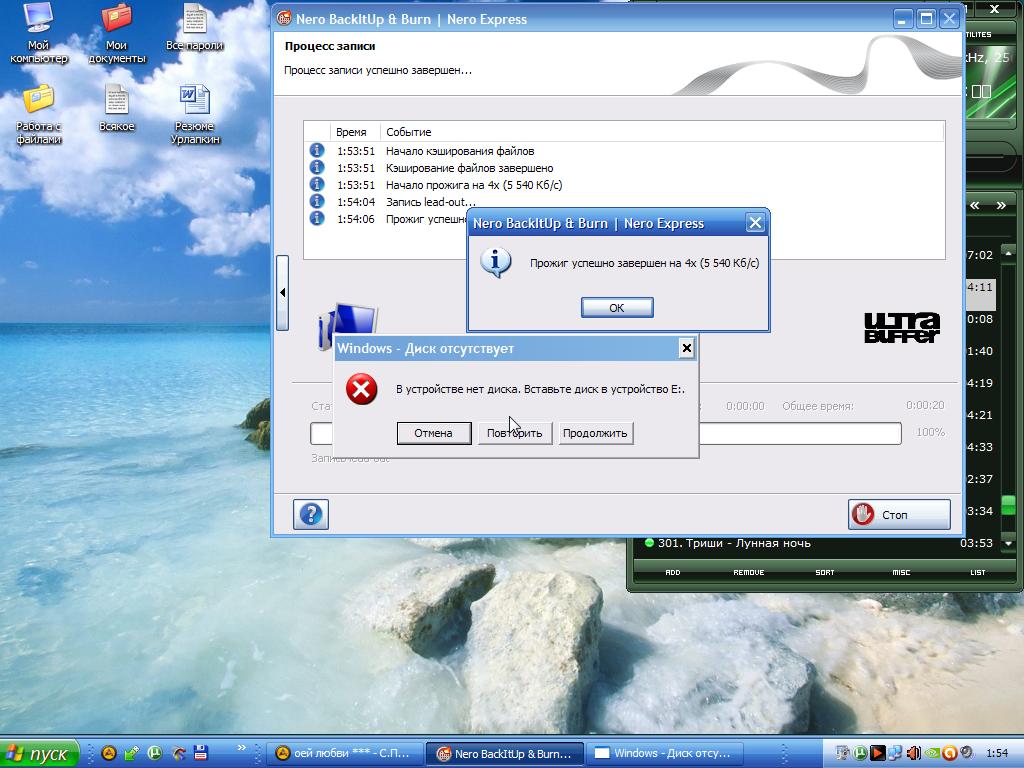This screenshot has width=1024, height=768.
Task: Click the Стоп button in Nero Express
Action: 899,515
